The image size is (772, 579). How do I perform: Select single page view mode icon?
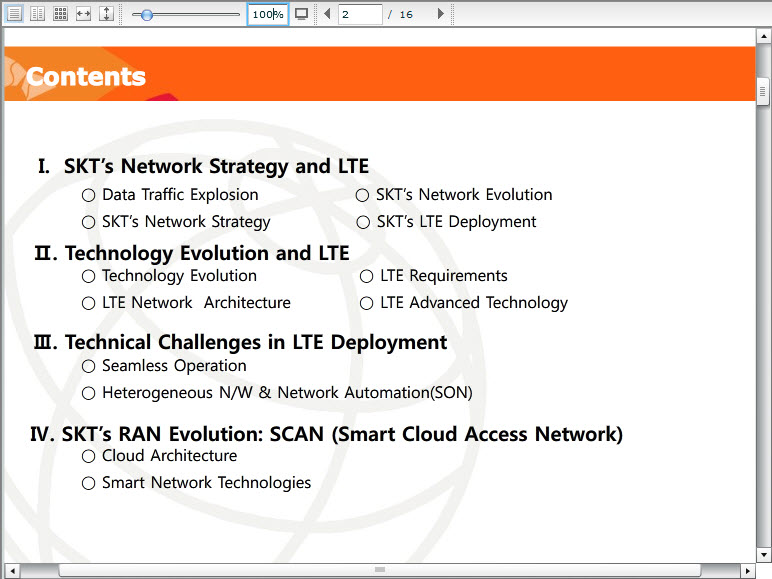tap(14, 13)
